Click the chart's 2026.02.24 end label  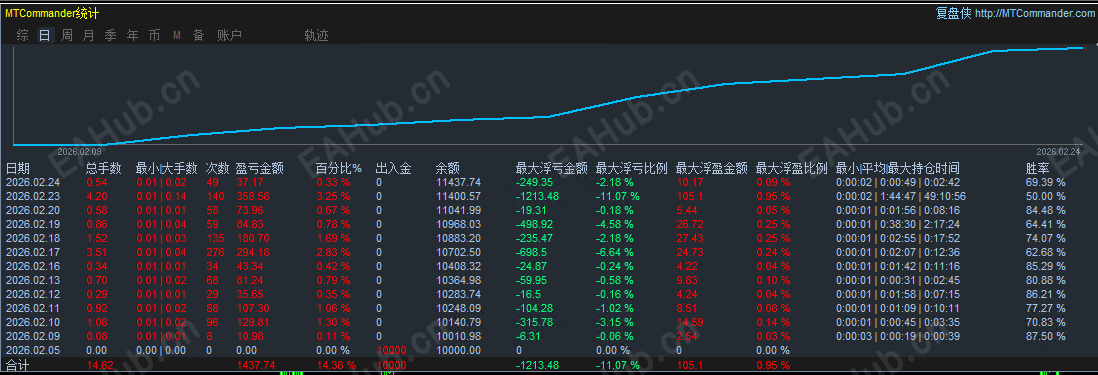tap(1058, 152)
